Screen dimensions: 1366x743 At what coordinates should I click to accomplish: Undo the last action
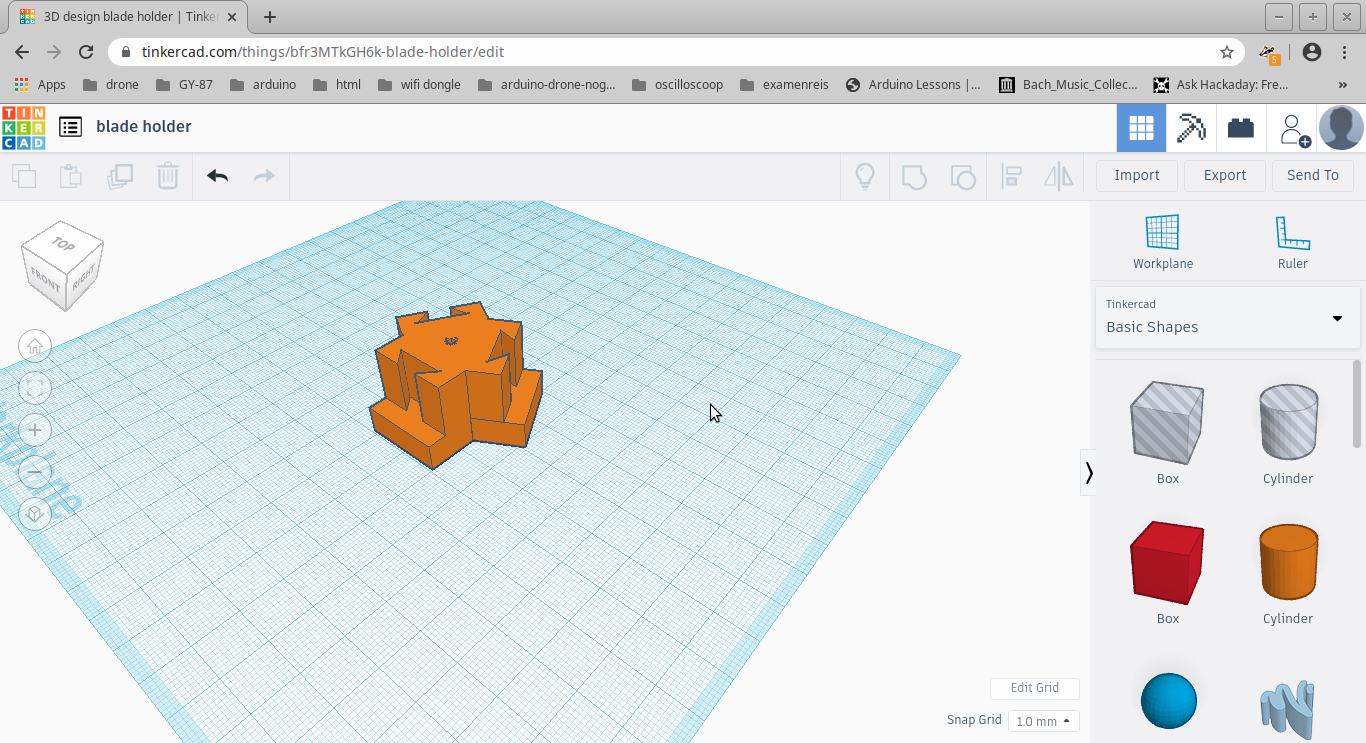coord(217,176)
